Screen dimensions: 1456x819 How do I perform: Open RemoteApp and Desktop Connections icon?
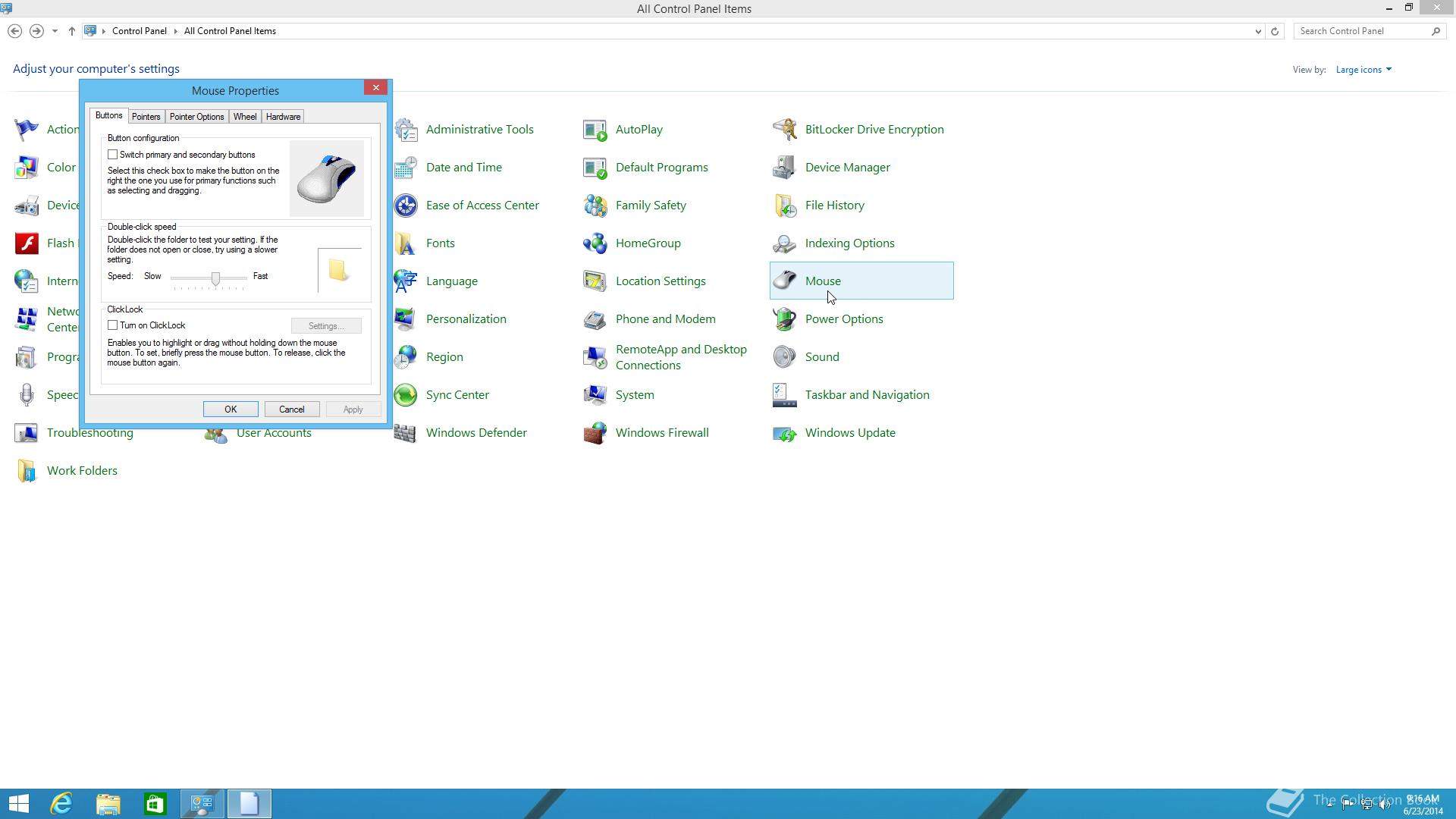click(595, 357)
